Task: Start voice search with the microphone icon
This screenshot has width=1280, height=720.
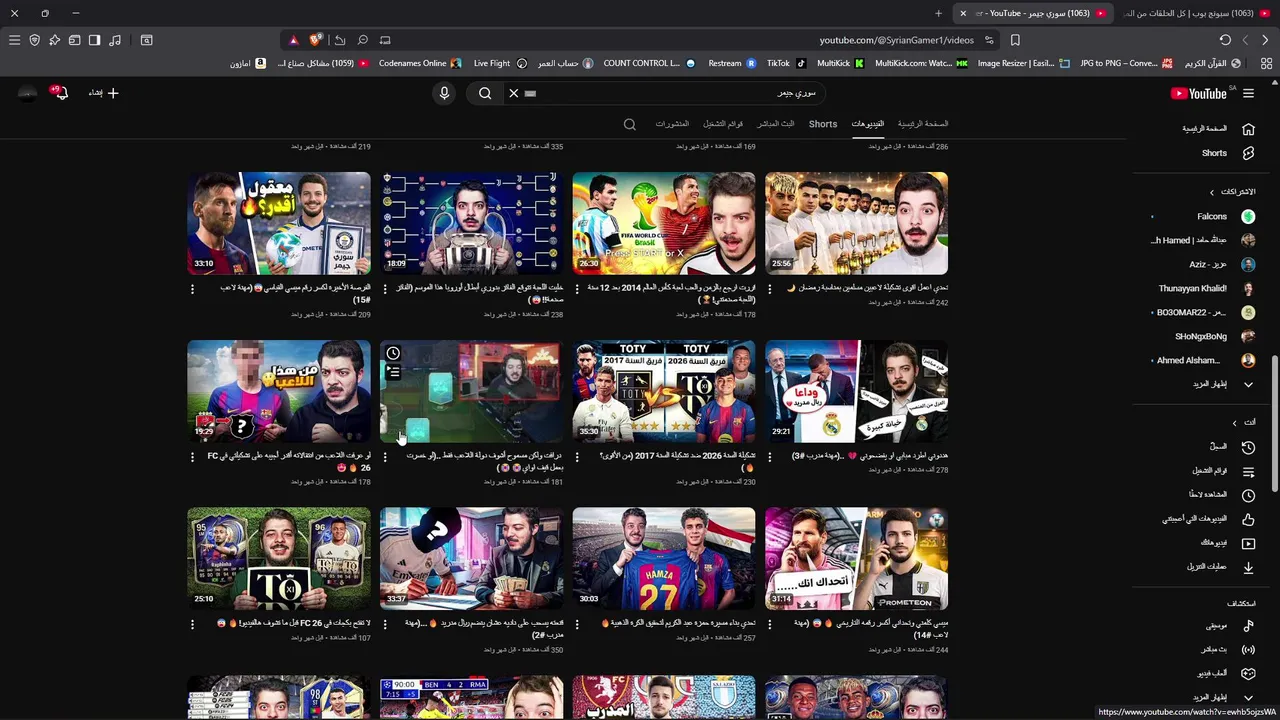Action: [x=445, y=93]
